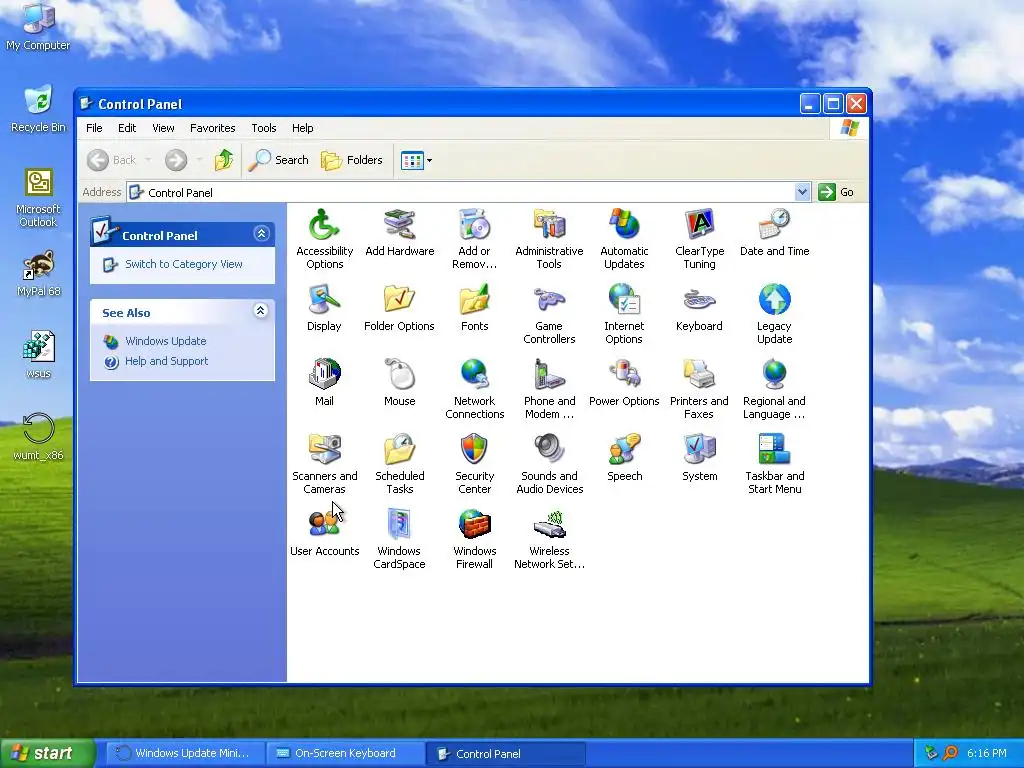Collapse the Control Panel sidebar section
1024x768 pixels.
point(261,234)
